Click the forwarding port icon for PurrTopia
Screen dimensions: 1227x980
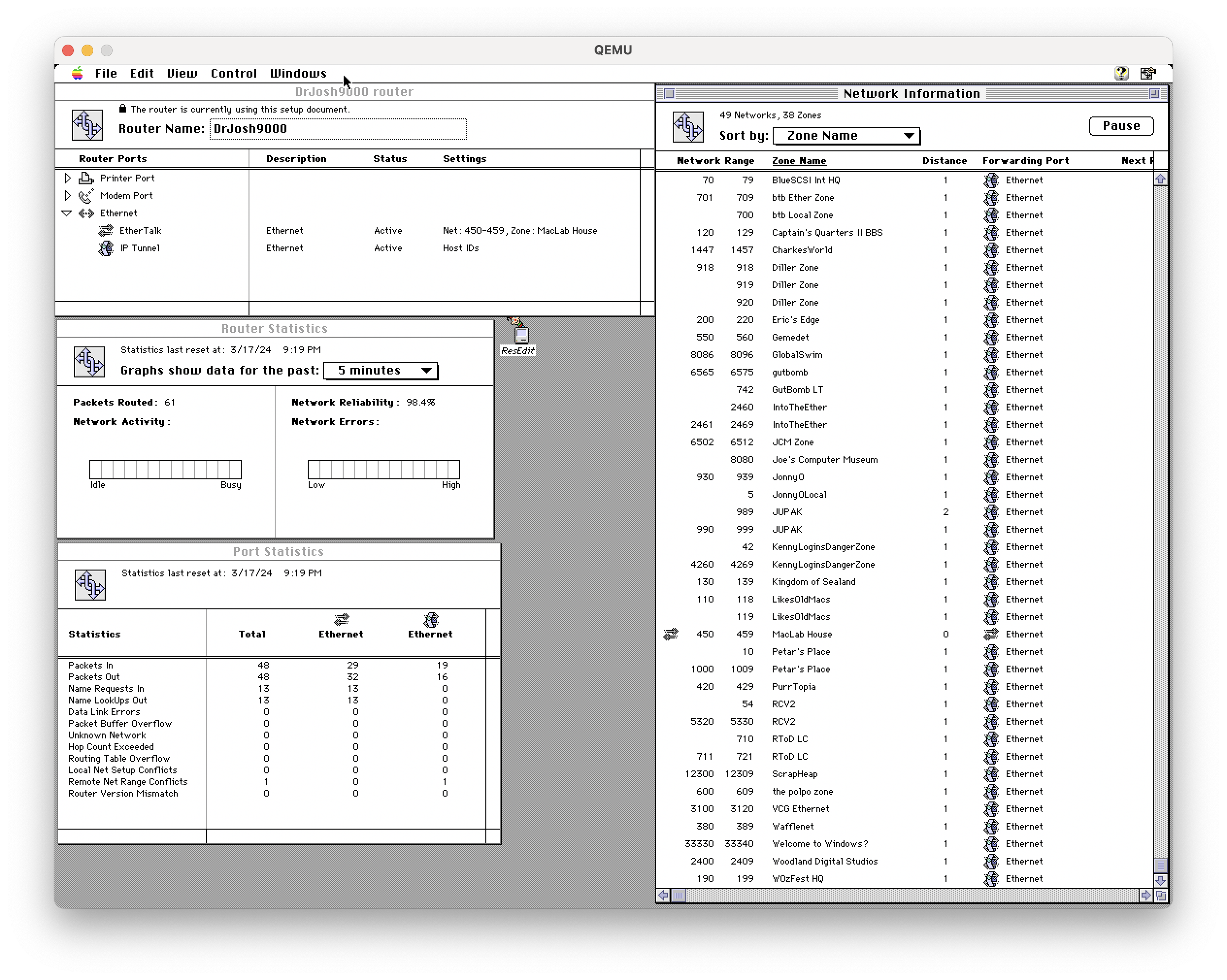(992, 686)
